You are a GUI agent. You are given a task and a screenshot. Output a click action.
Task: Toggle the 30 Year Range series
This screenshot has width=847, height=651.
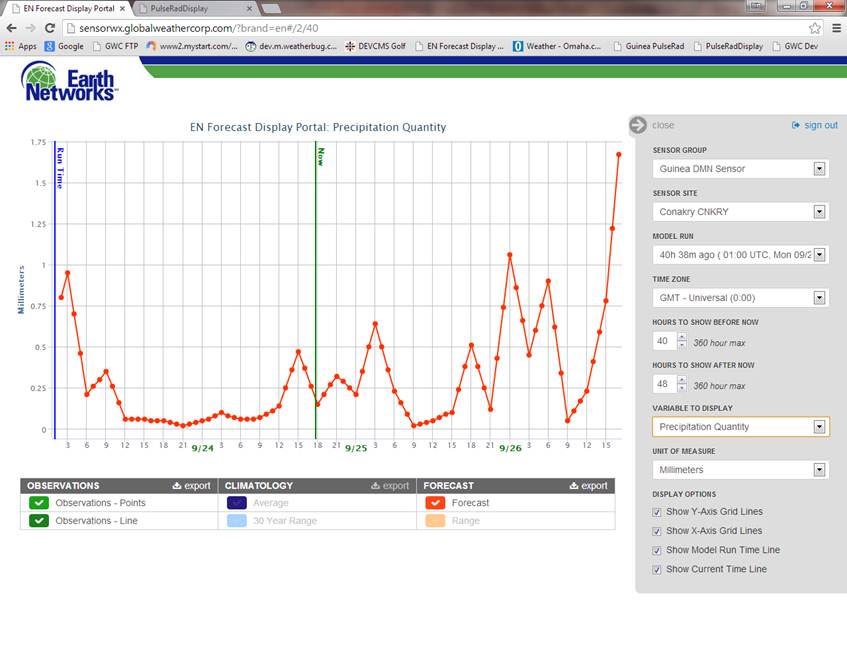point(237,521)
